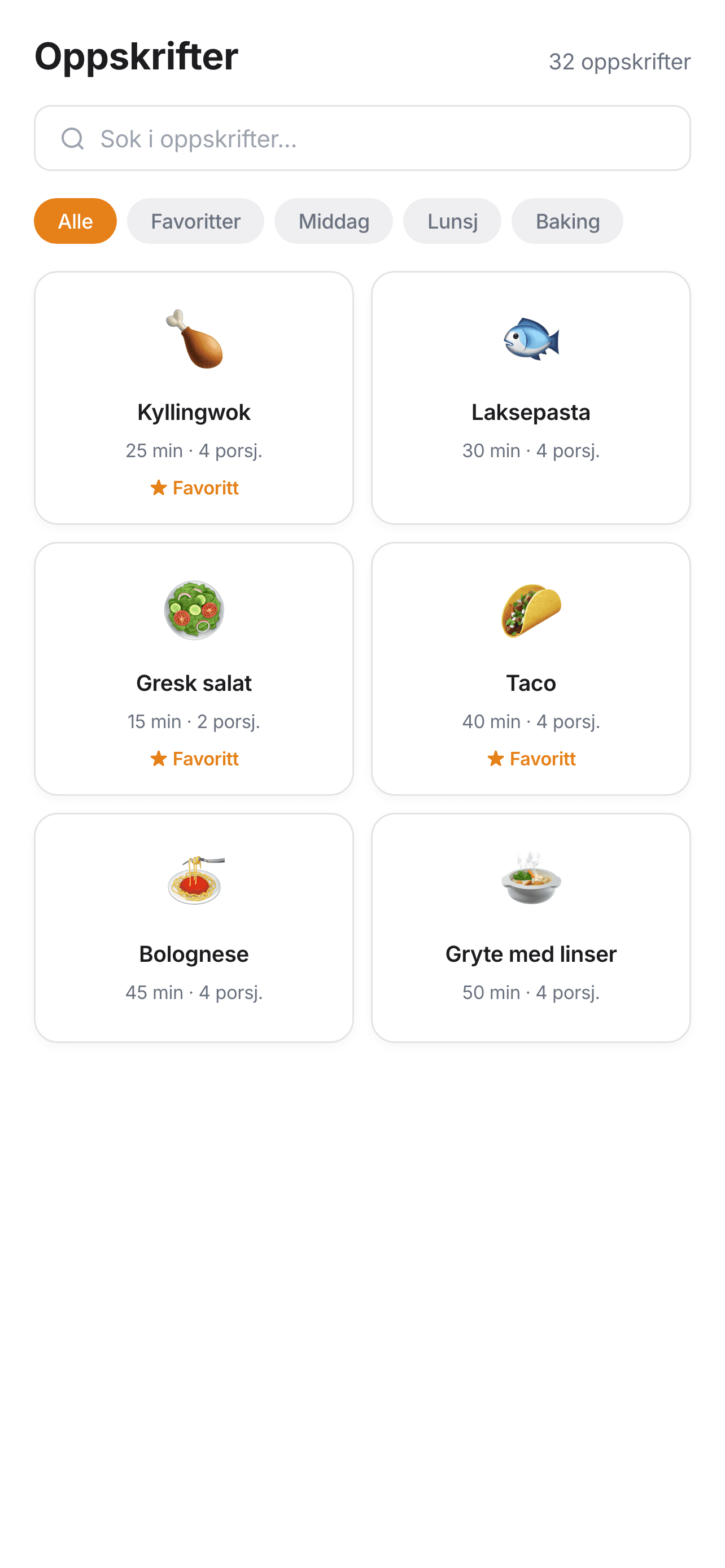
Task: Tap the chicken drumstick icon for Kyllingwok
Action: point(194,339)
